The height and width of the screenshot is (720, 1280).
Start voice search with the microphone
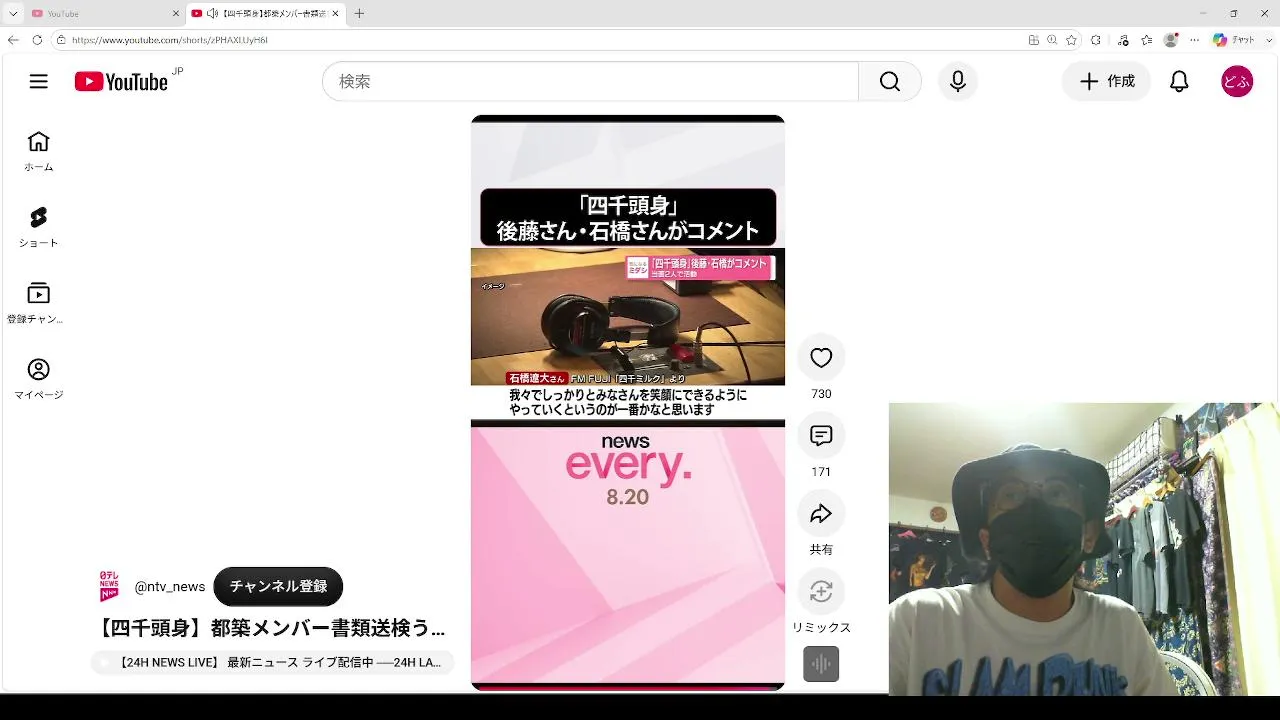[958, 82]
